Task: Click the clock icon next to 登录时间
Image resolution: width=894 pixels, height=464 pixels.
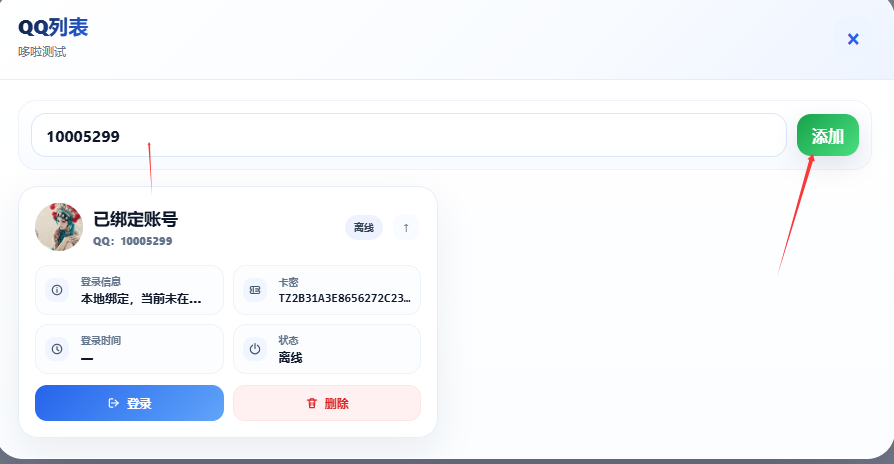Action: (x=57, y=349)
